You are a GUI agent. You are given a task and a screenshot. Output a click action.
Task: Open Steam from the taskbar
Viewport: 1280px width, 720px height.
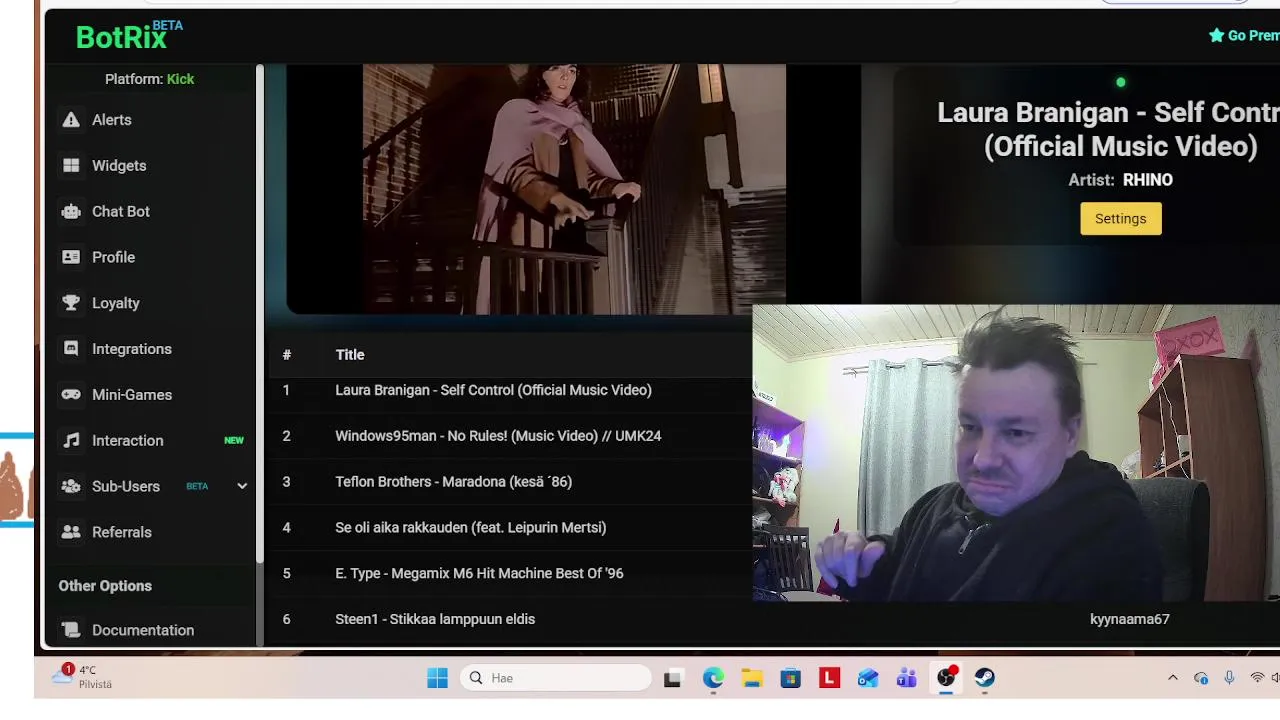(985, 678)
